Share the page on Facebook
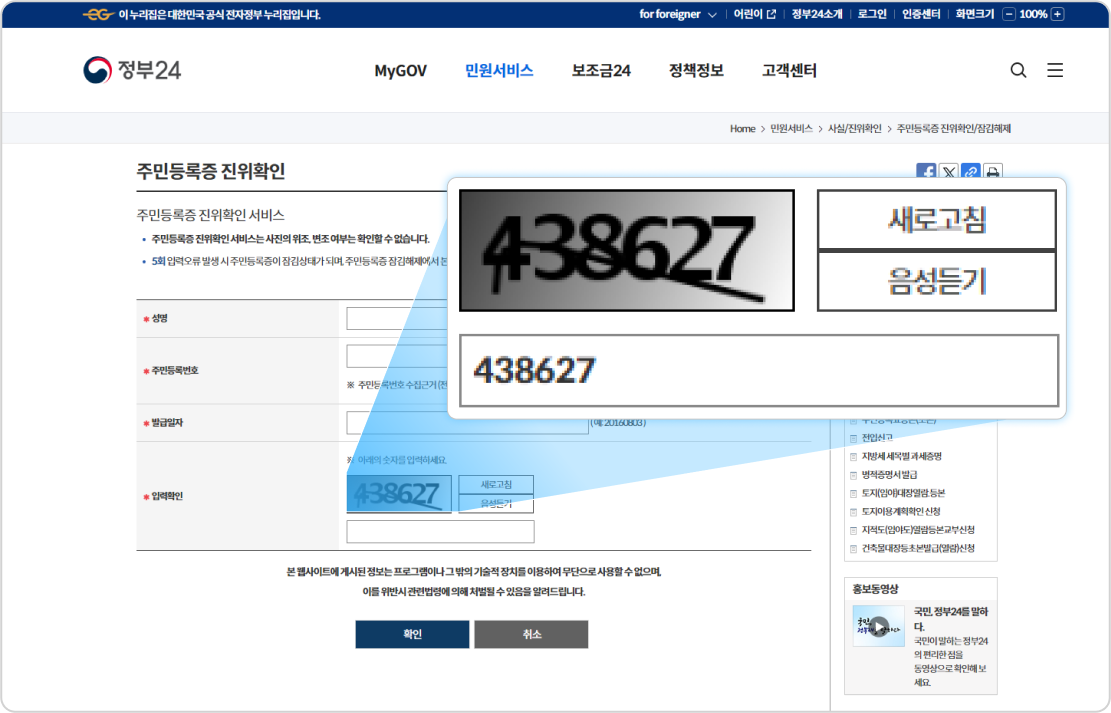The image size is (1111, 713). [926, 172]
